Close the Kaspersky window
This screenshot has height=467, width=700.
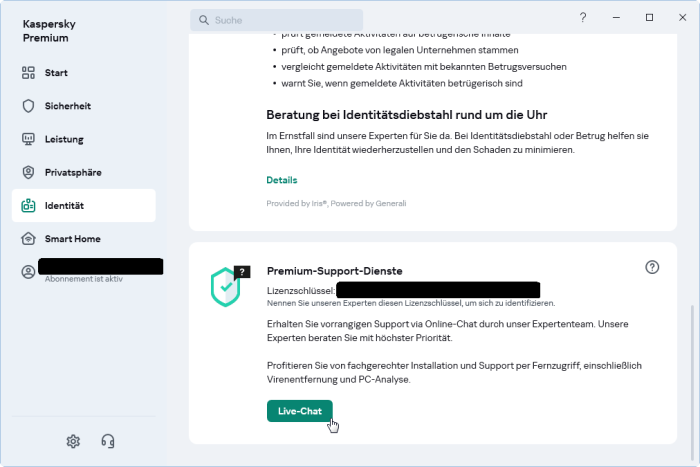click(x=683, y=17)
